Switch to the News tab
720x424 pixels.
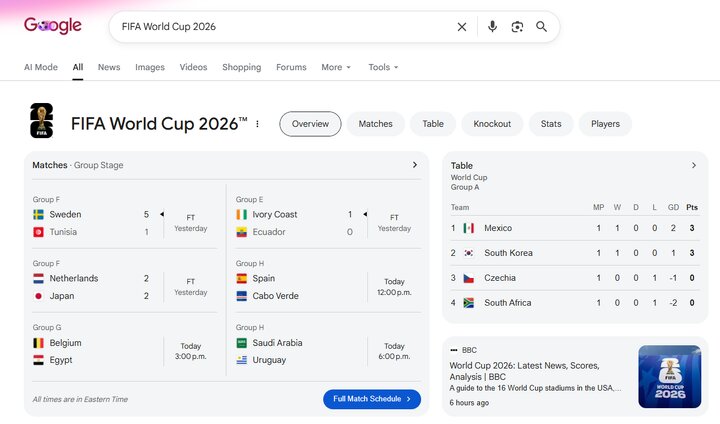[109, 67]
